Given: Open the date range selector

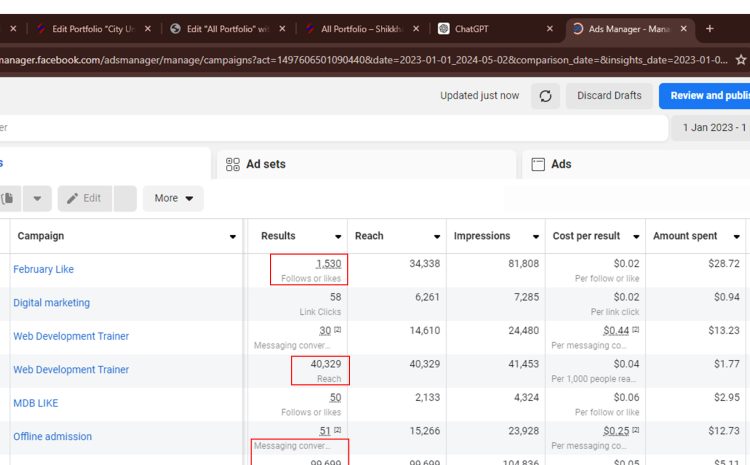Looking at the screenshot, I should tap(714, 128).
